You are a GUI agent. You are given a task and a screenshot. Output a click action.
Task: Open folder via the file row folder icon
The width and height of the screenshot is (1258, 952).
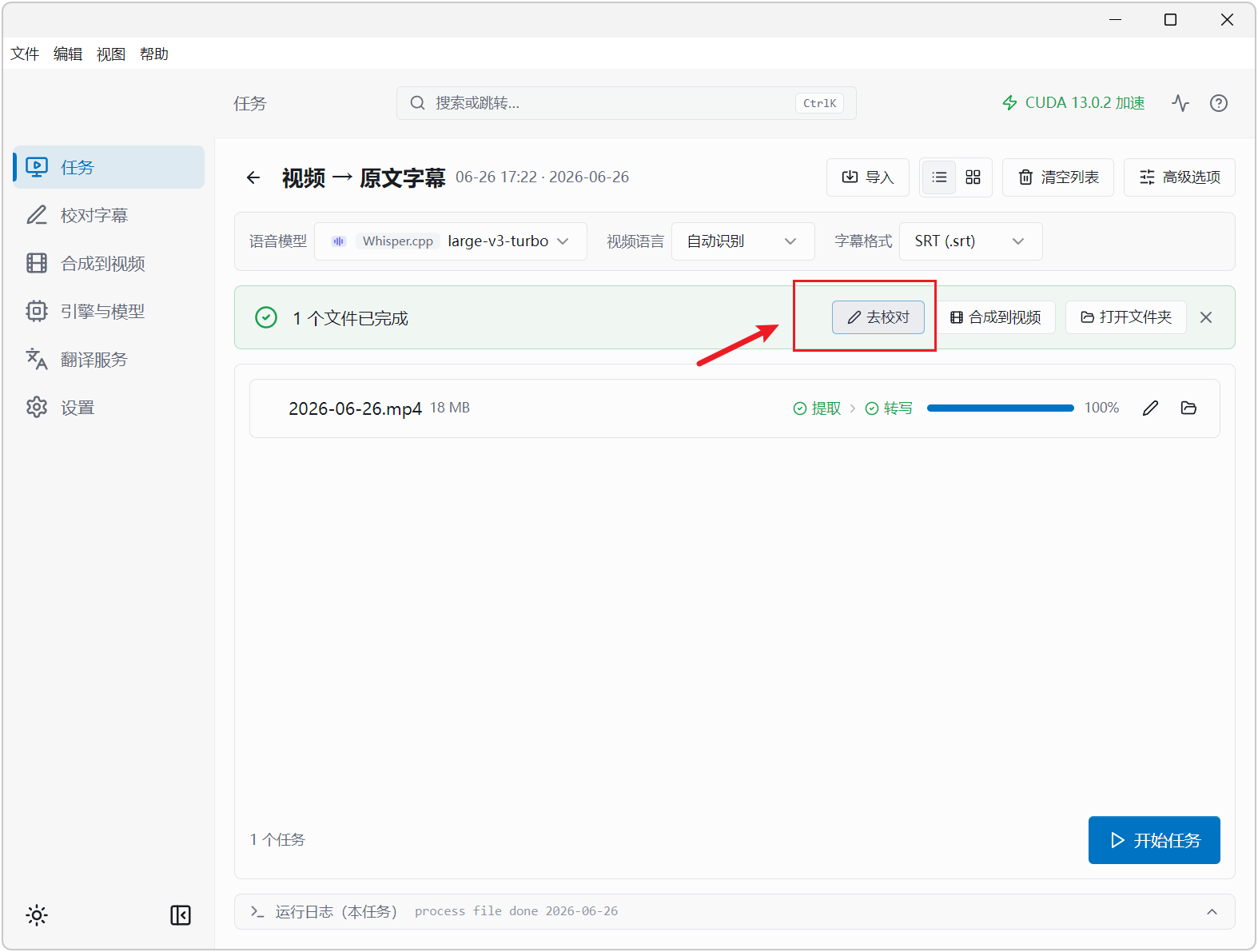point(1188,408)
